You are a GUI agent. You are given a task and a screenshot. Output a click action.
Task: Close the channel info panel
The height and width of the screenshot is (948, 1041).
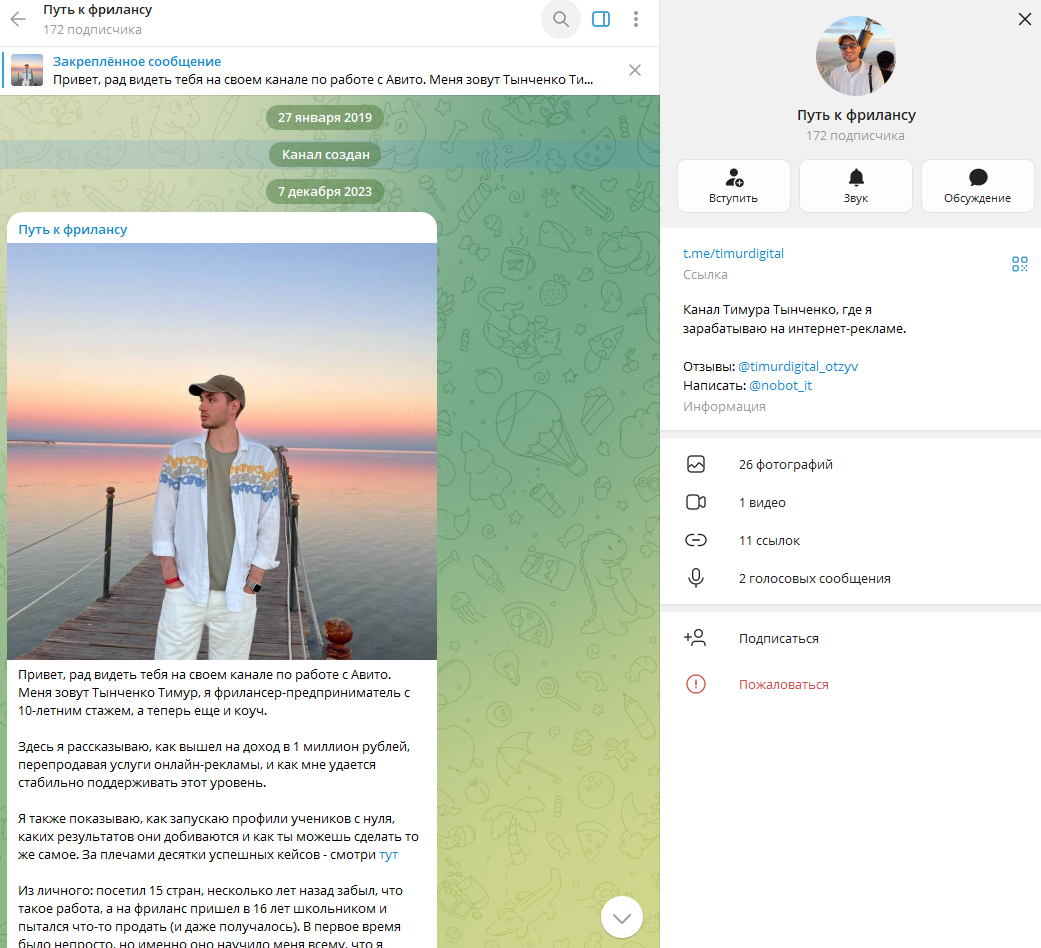(1024, 19)
